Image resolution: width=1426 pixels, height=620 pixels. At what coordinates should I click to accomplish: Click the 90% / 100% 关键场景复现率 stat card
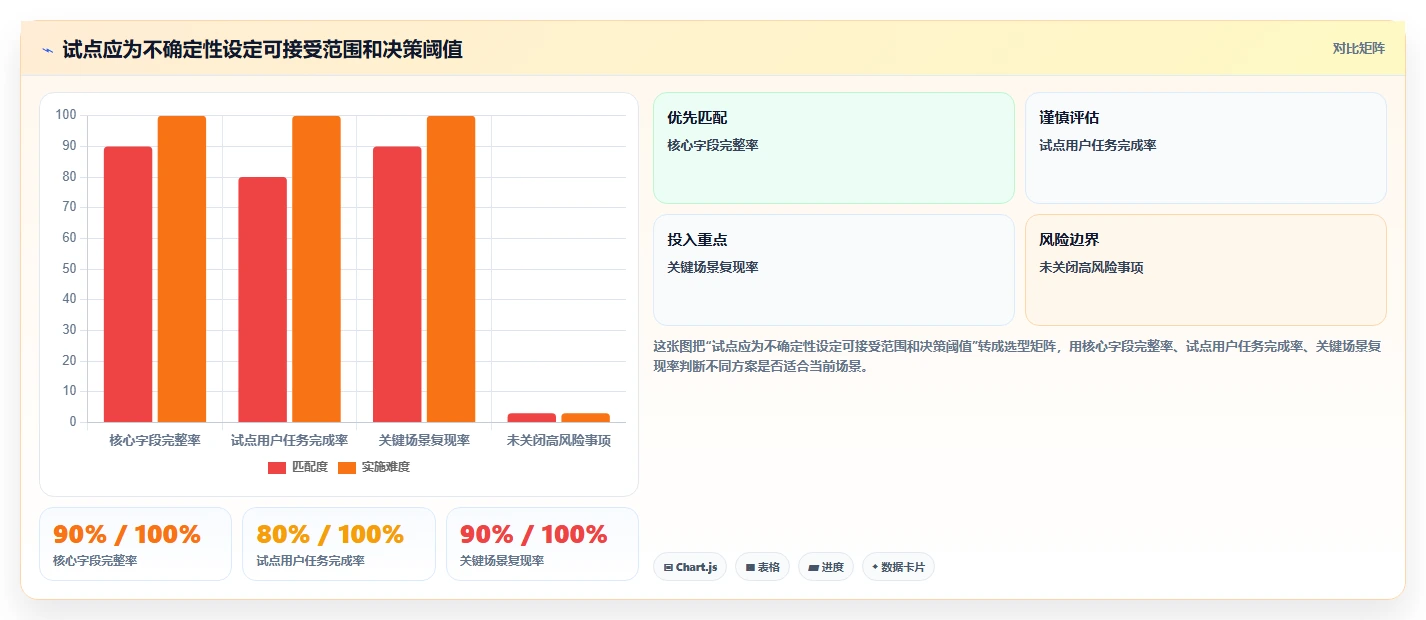click(x=542, y=544)
